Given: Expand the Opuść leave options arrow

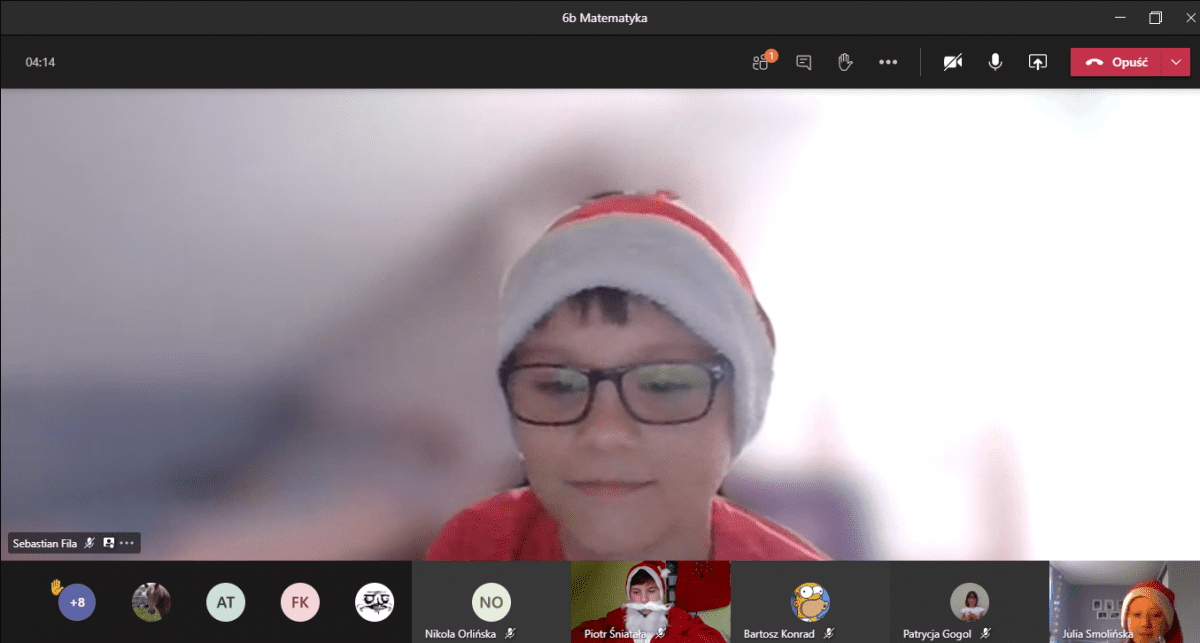Looking at the screenshot, I should point(1175,62).
